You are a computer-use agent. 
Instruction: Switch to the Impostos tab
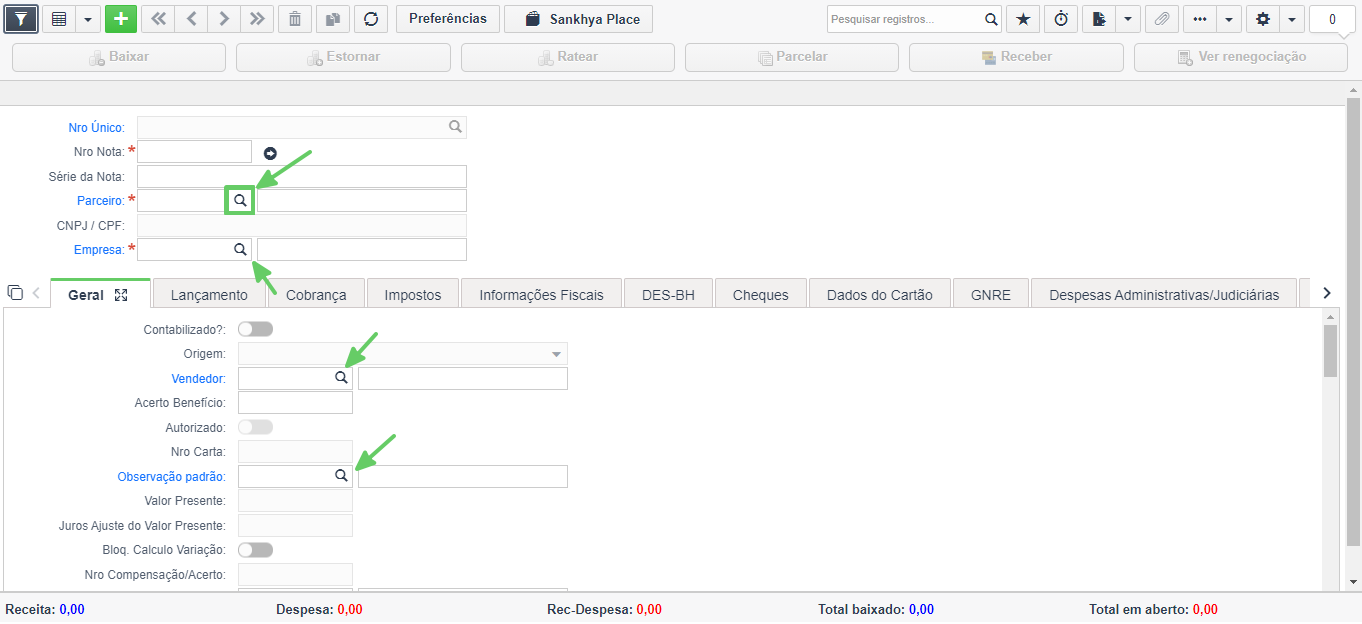pos(413,294)
